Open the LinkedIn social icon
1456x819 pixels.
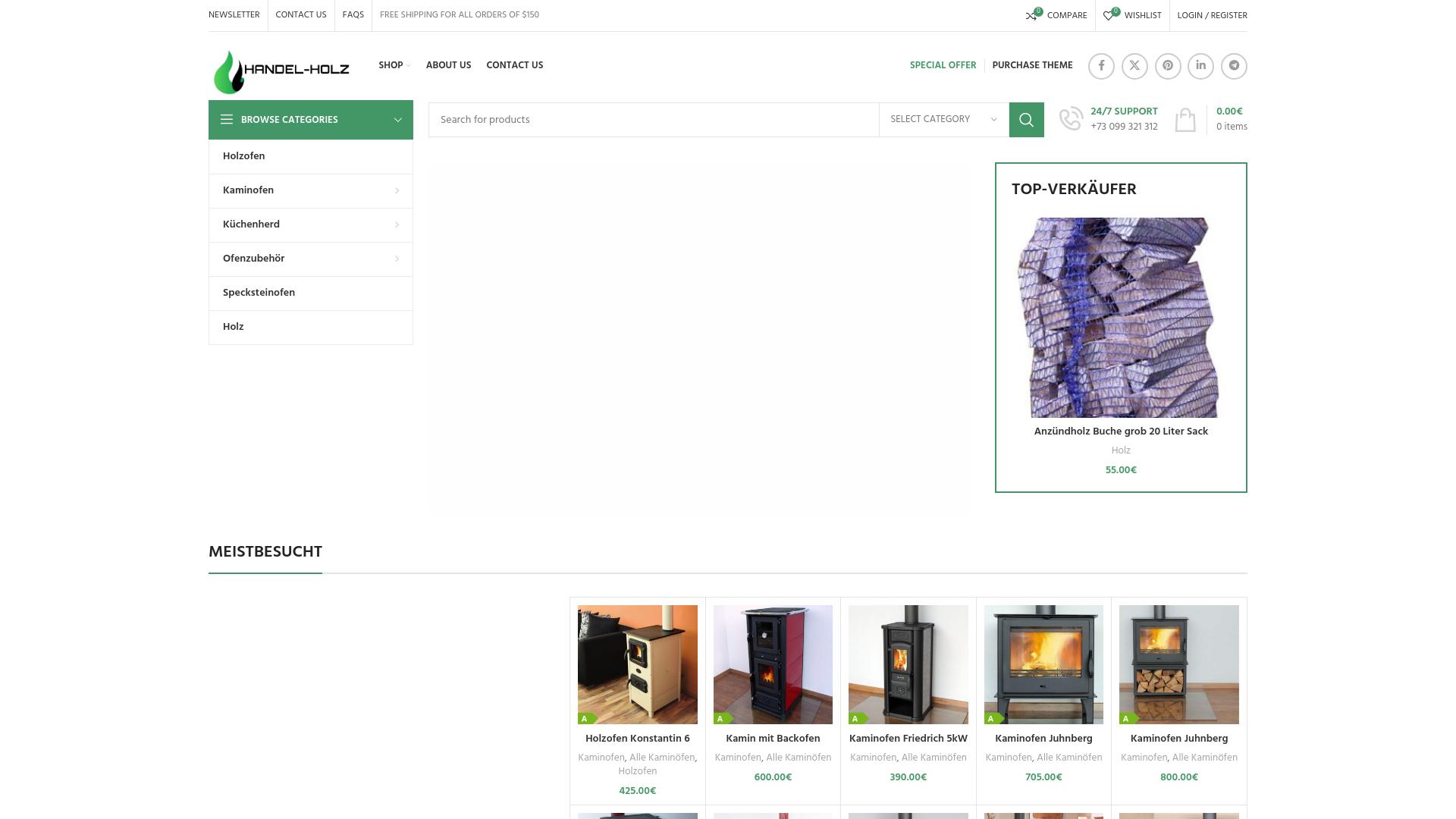point(1200,66)
